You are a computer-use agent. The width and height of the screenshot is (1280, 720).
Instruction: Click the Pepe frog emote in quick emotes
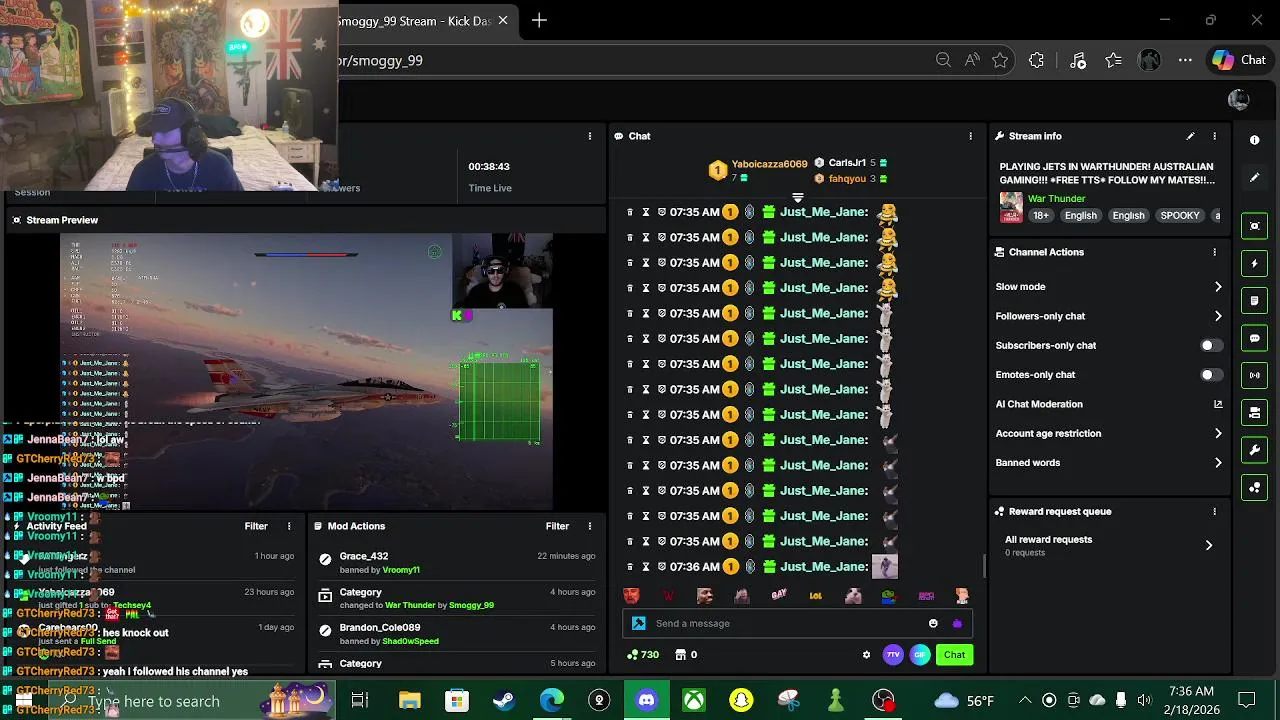click(889, 596)
